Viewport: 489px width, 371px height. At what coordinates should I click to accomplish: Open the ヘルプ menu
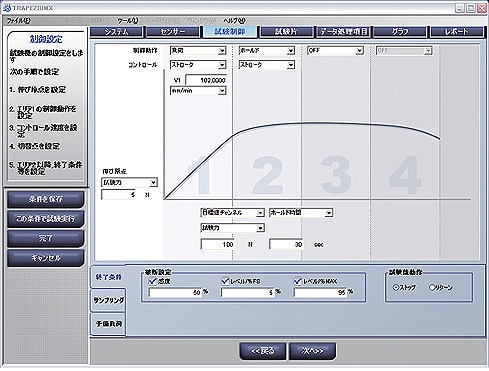tap(234, 21)
